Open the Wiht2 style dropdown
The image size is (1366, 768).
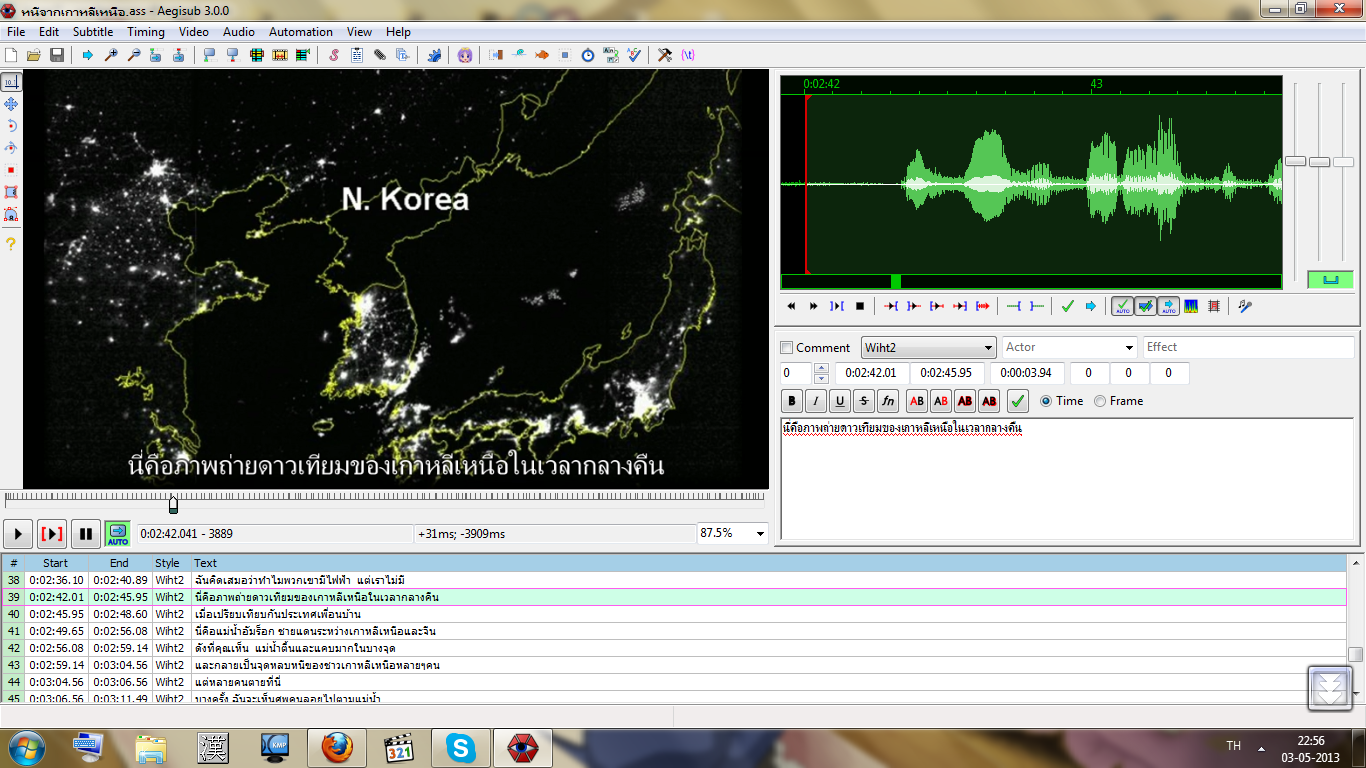[928, 347]
